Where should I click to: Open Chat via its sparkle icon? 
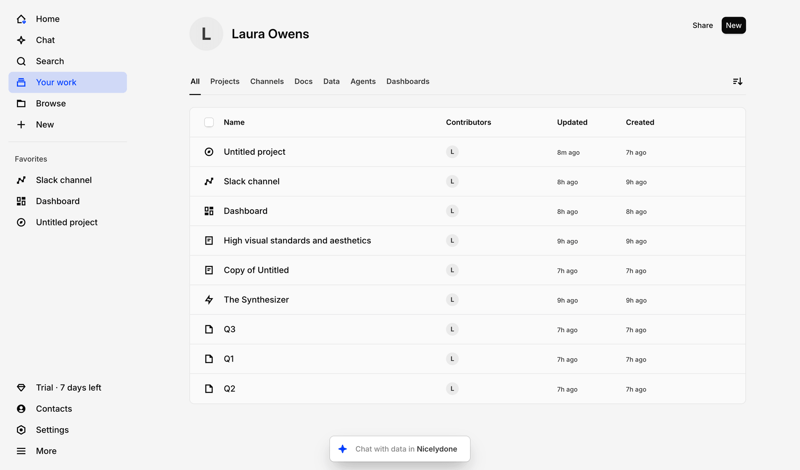[21, 40]
